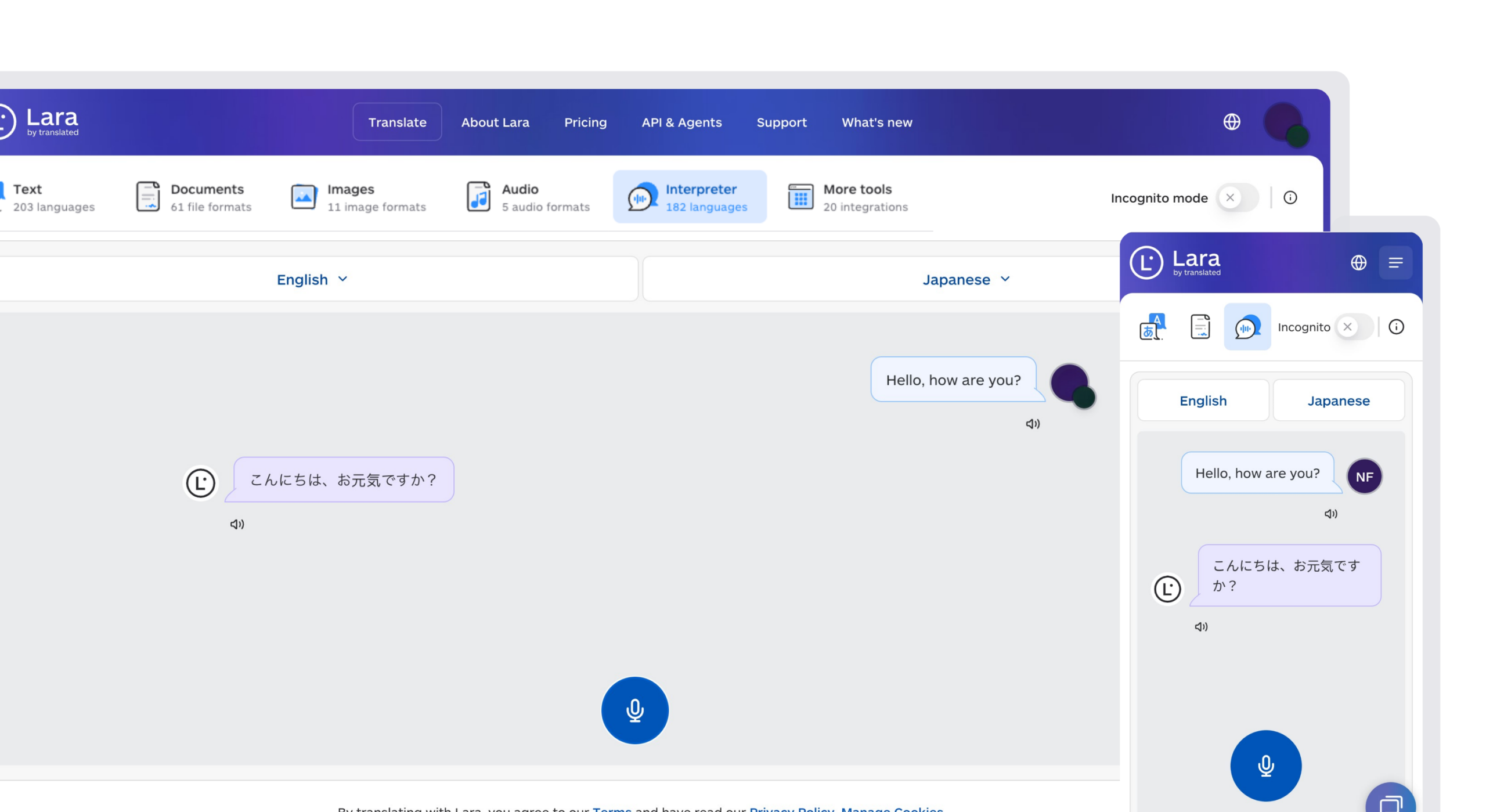Click the globe icon in mobile panel header

1358,262
